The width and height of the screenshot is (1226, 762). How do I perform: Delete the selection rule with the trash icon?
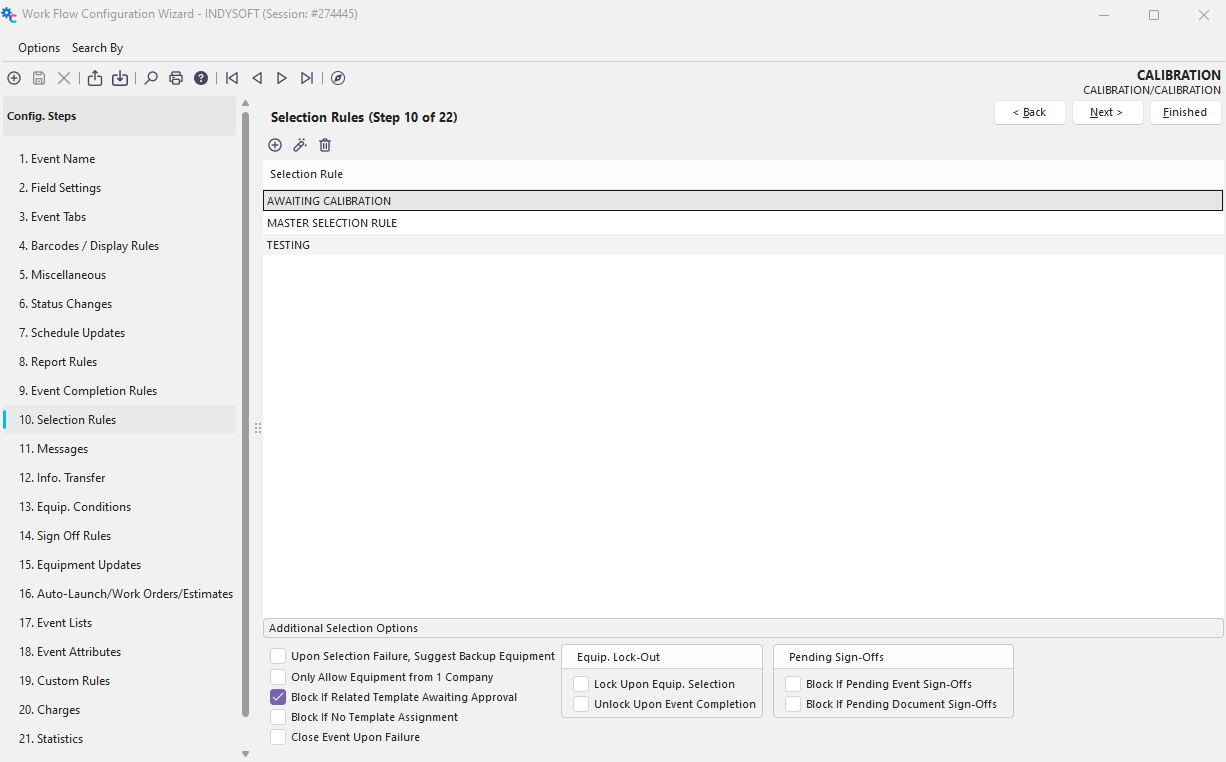click(325, 145)
